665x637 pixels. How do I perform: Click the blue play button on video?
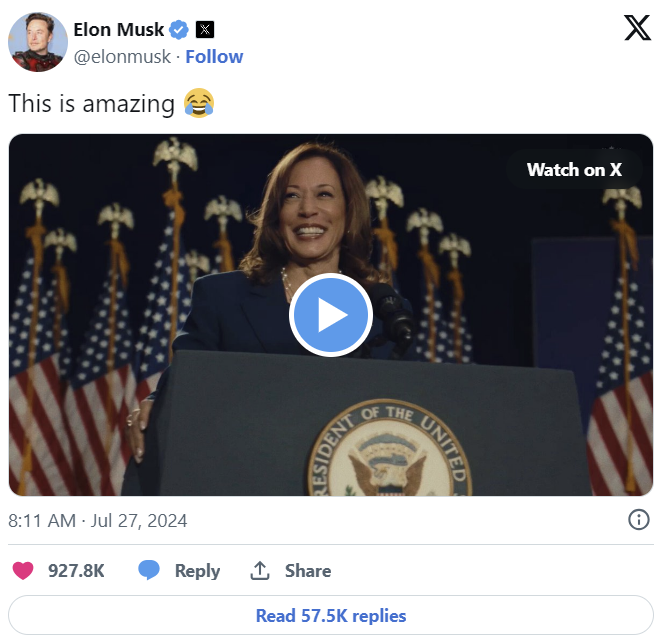tap(331, 316)
